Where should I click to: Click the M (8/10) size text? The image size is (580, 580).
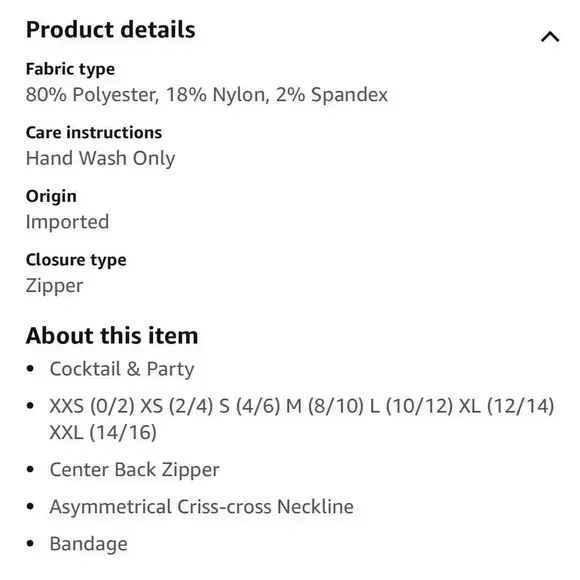[325, 406]
